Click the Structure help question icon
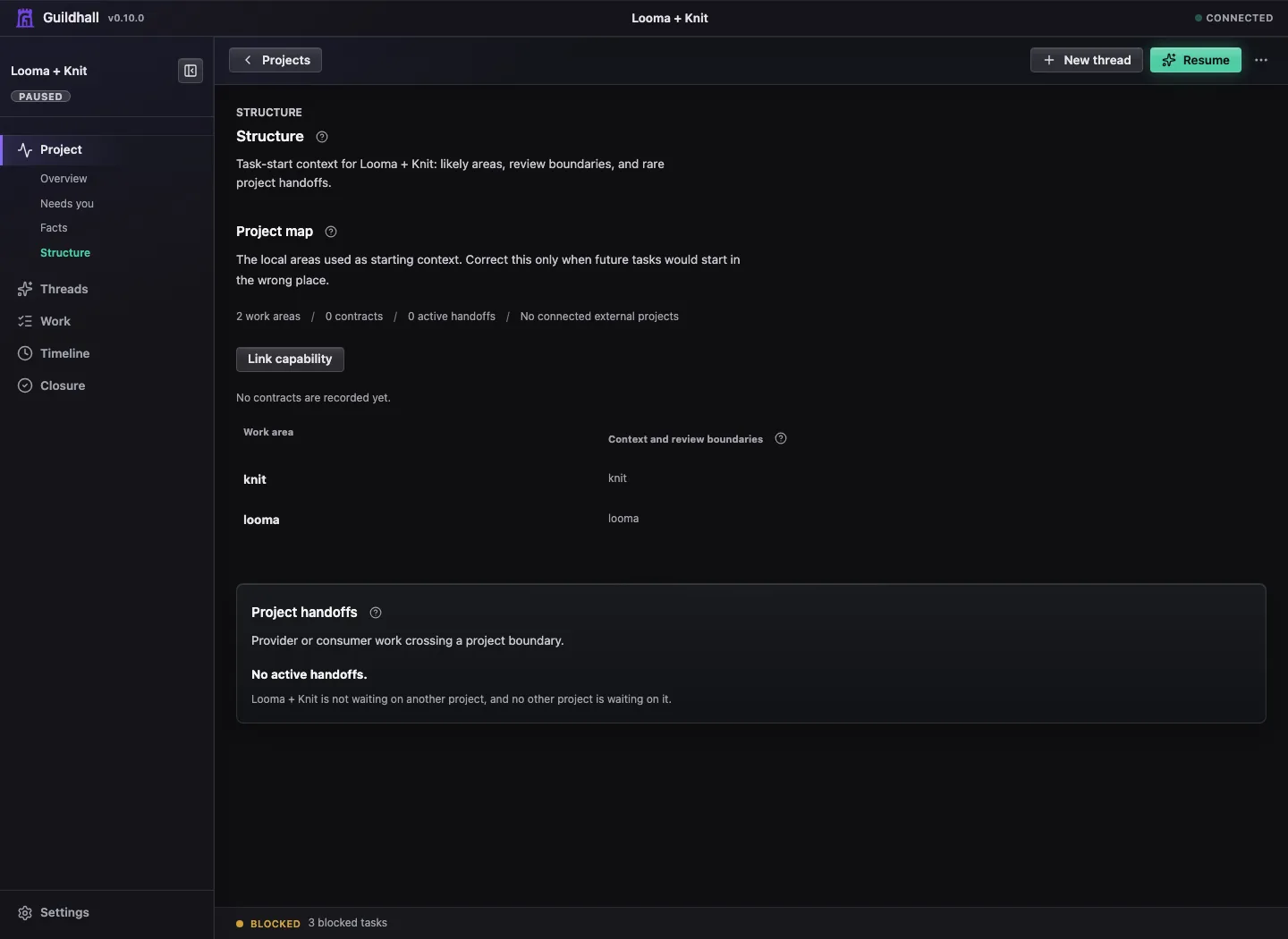The width and height of the screenshot is (1288, 939). 322,137
